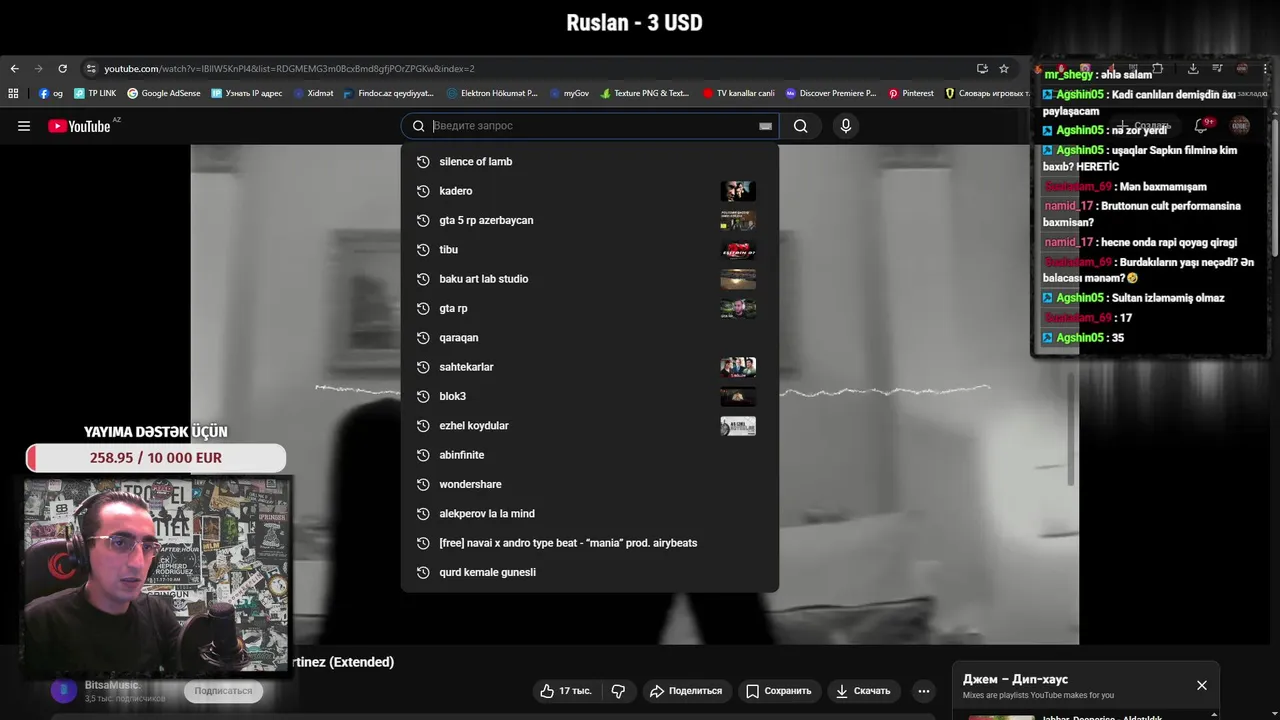Click the thumbnail next to 'ezhel koydular'
This screenshot has width=1280, height=720.
tap(738, 426)
